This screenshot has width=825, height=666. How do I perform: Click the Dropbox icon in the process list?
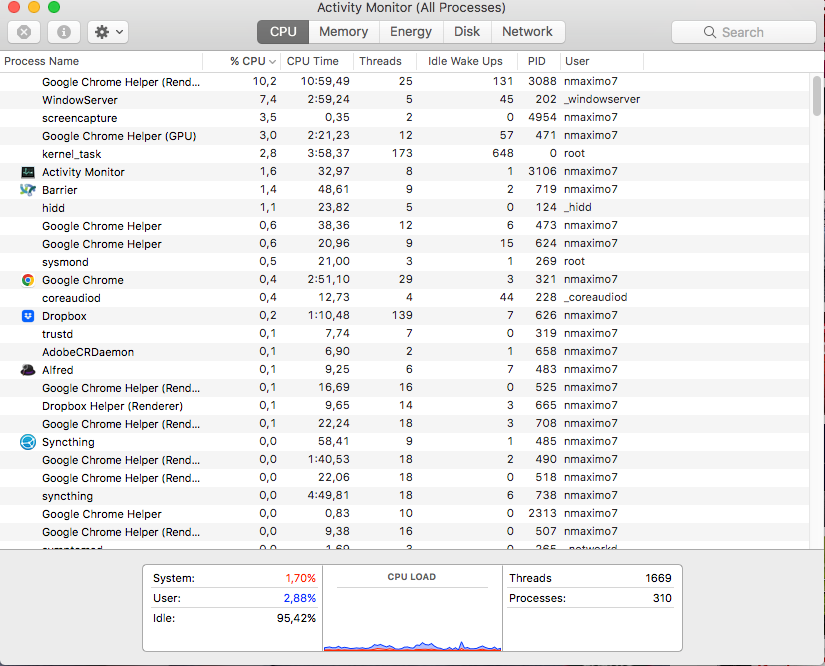pos(27,316)
